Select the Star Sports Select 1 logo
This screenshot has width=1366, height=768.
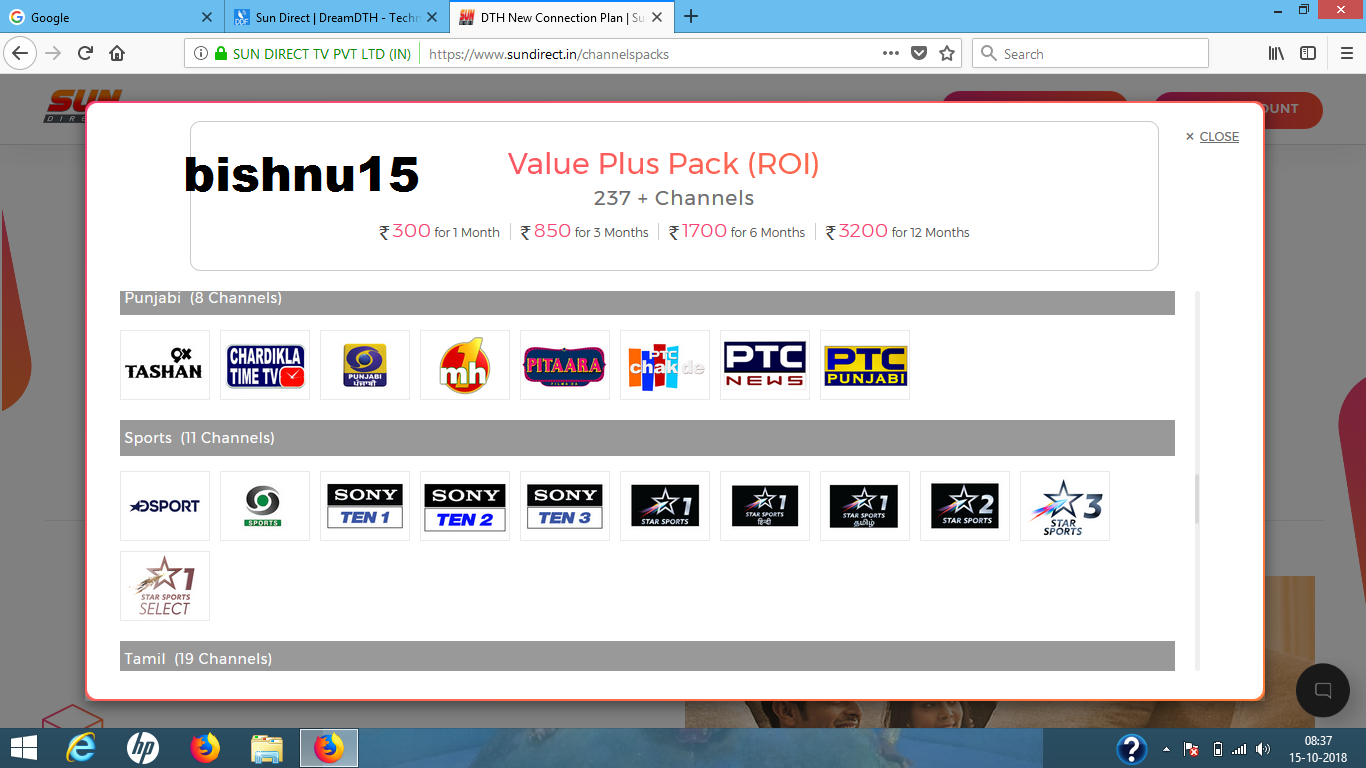pyautogui.click(x=165, y=586)
